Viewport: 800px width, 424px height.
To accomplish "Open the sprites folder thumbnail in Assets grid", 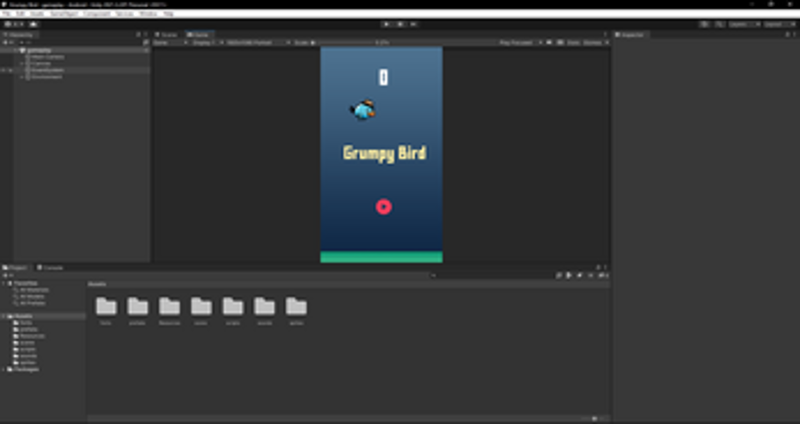I will (296, 311).
